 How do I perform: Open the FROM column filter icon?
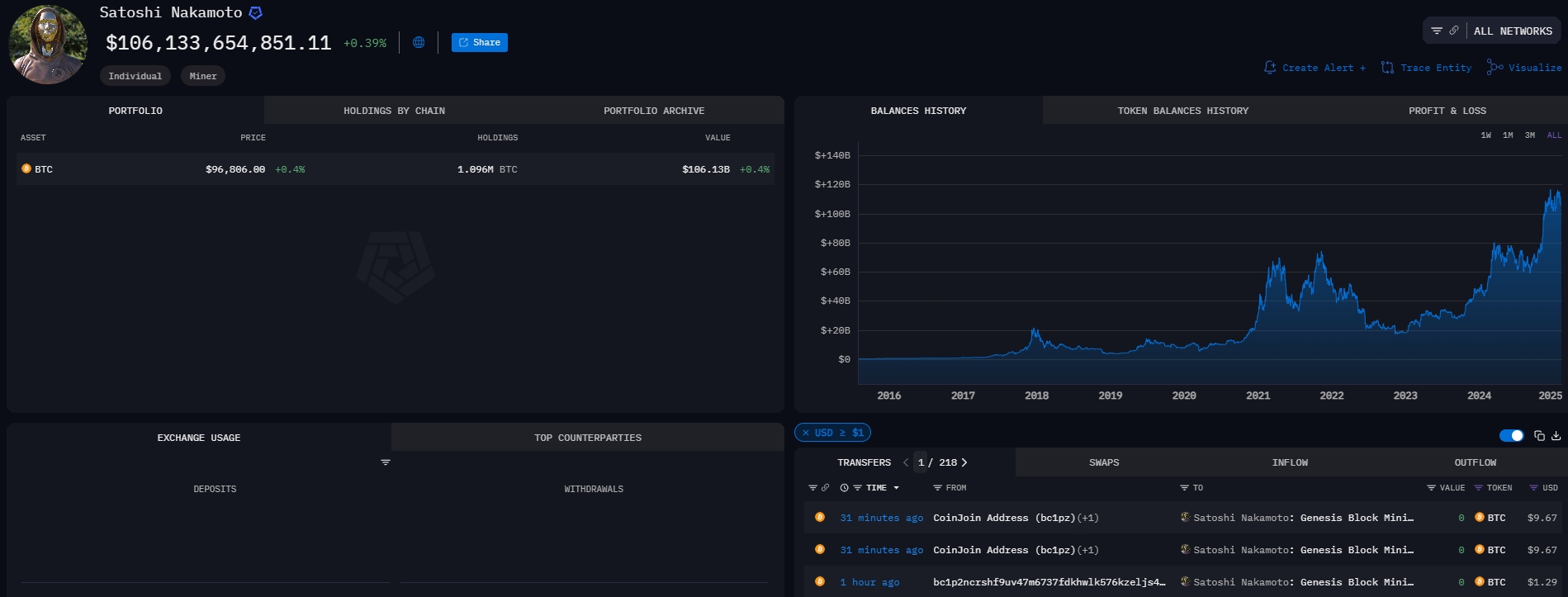937,488
